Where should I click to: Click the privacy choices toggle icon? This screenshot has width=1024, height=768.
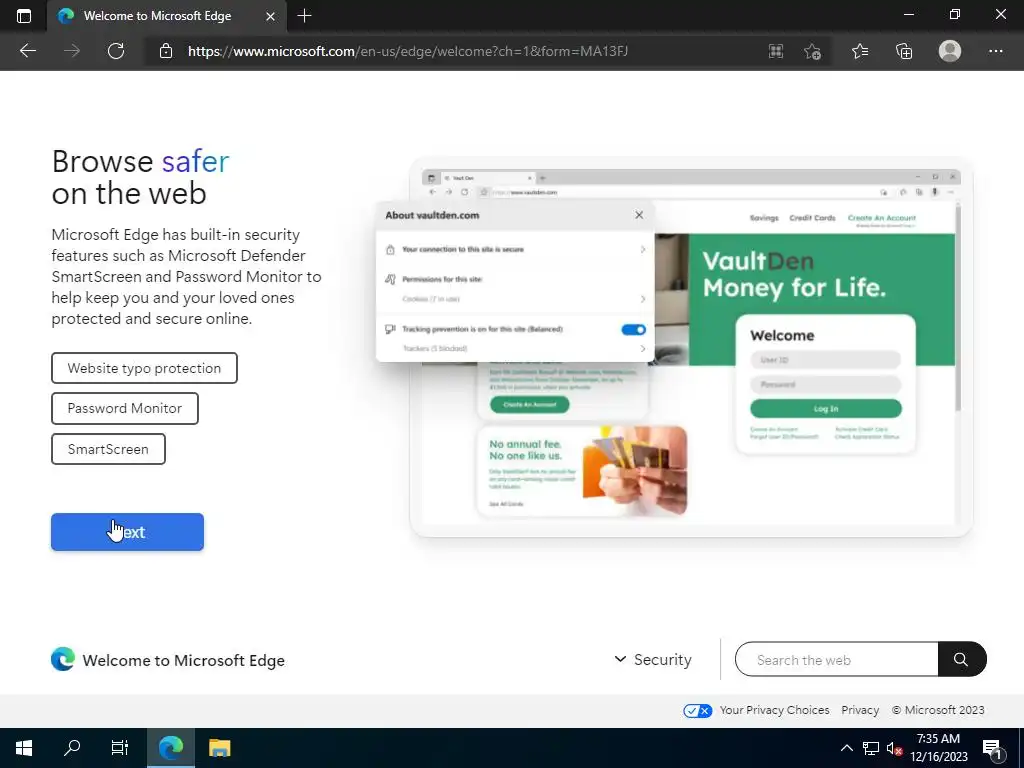click(697, 711)
